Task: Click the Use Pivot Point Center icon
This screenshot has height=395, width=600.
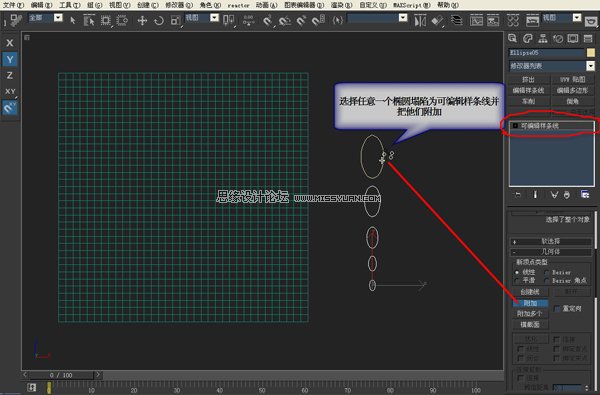Action: [x=229, y=20]
